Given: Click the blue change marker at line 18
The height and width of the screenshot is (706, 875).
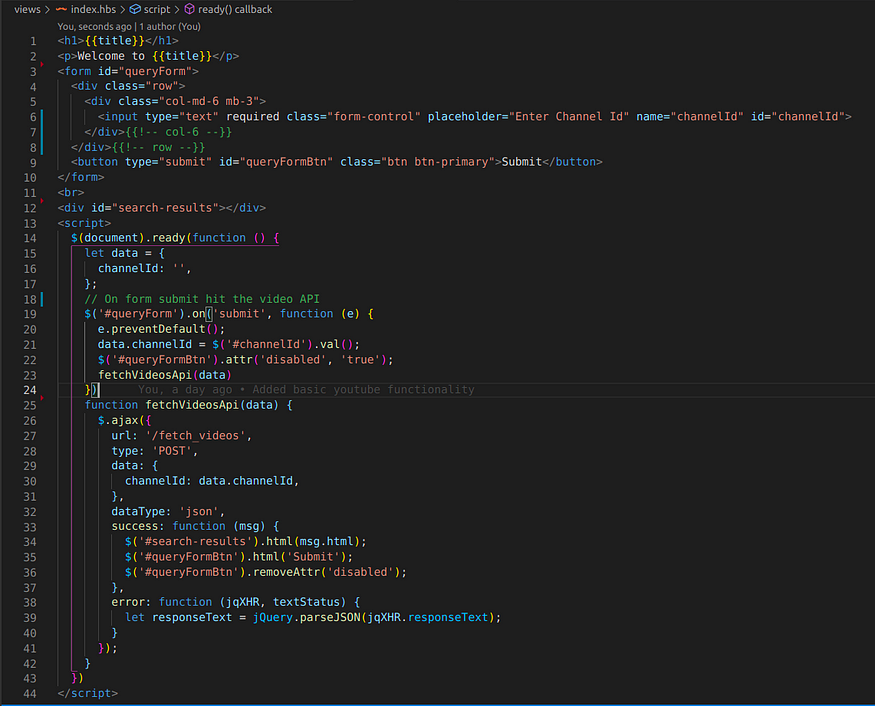Looking at the screenshot, I should tap(42, 299).
